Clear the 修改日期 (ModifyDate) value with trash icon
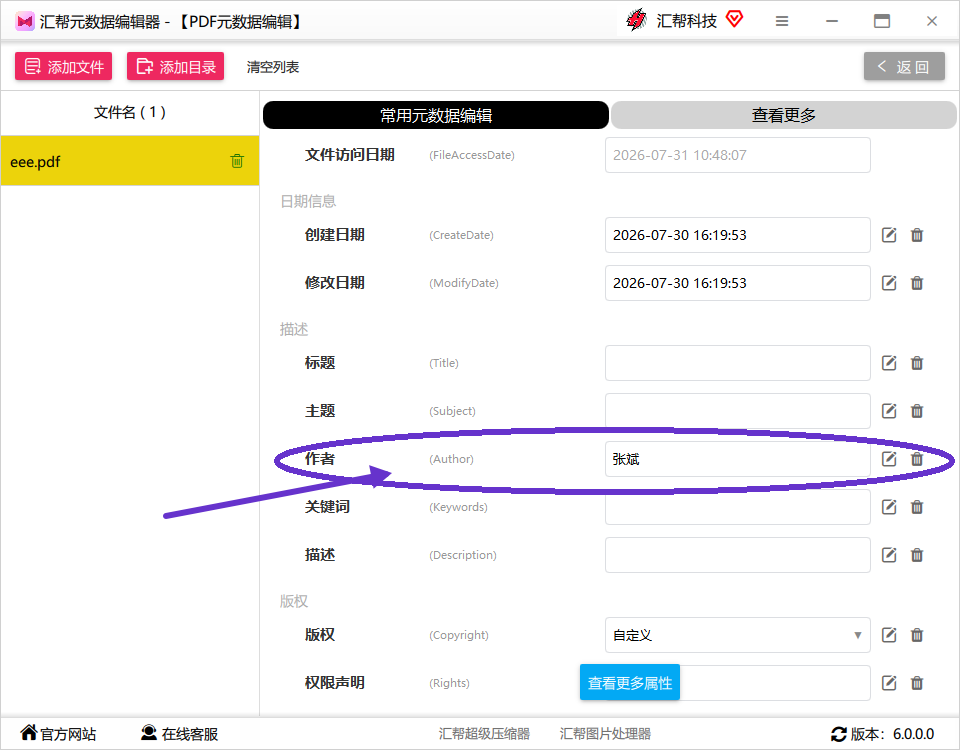Screen dimensions: 960x750 point(917,283)
